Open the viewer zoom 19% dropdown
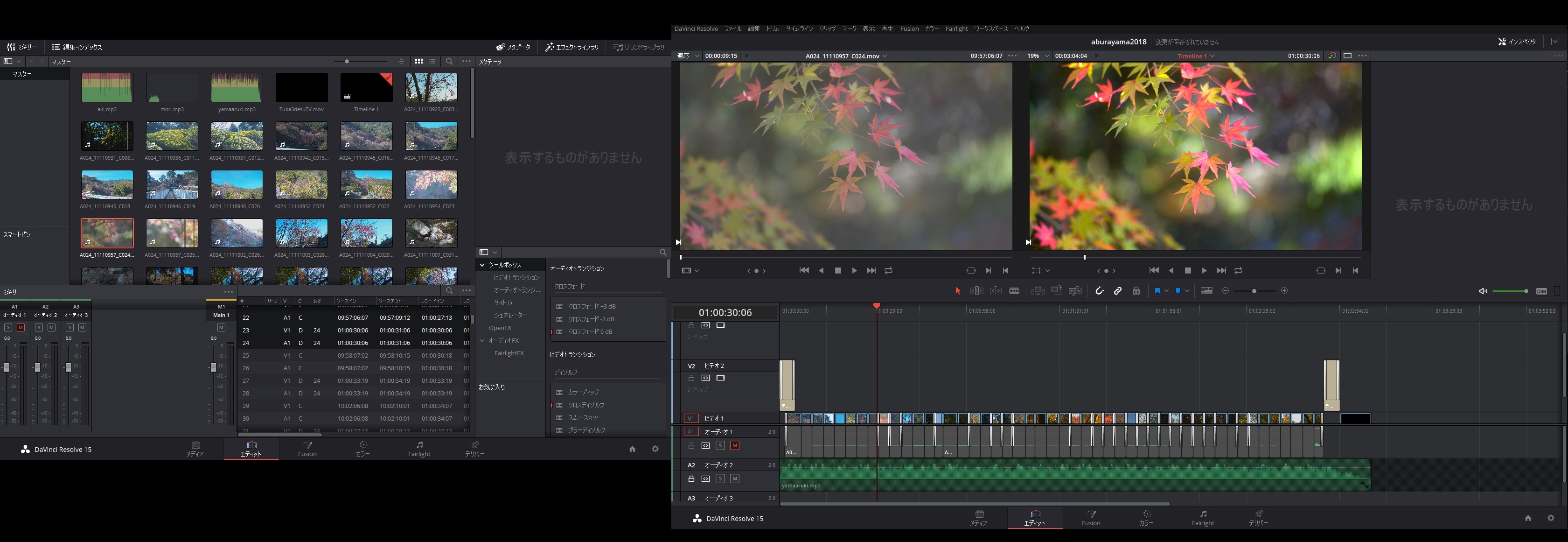The image size is (1568, 542). 1047,56
